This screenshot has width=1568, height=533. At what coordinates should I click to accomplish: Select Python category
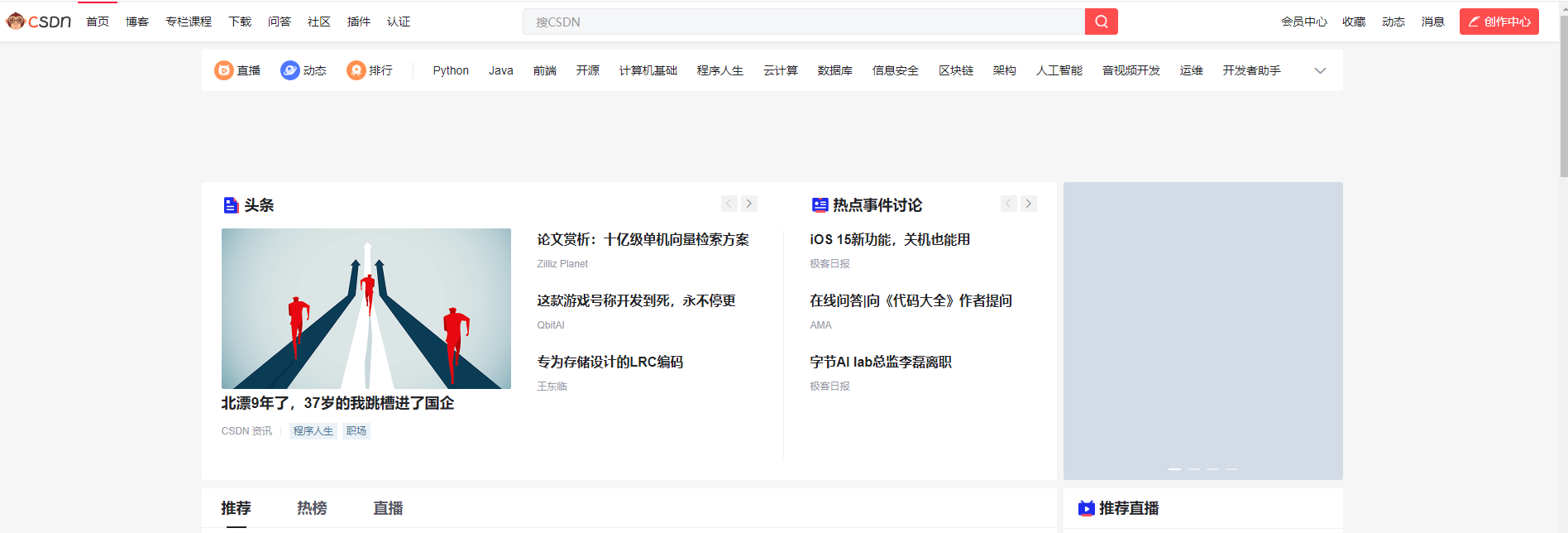pyautogui.click(x=451, y=70)
